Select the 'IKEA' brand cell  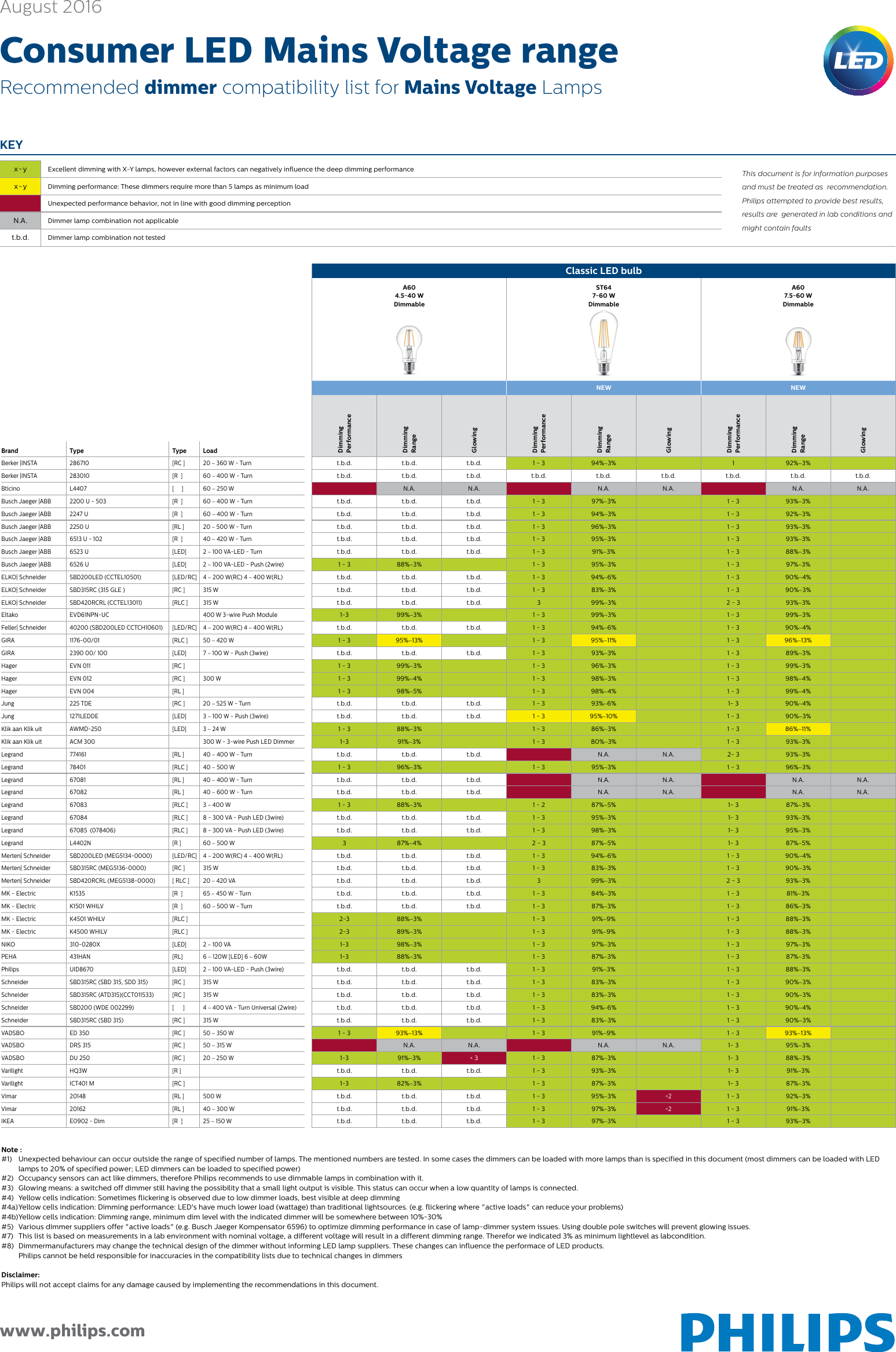point(8,1121)
